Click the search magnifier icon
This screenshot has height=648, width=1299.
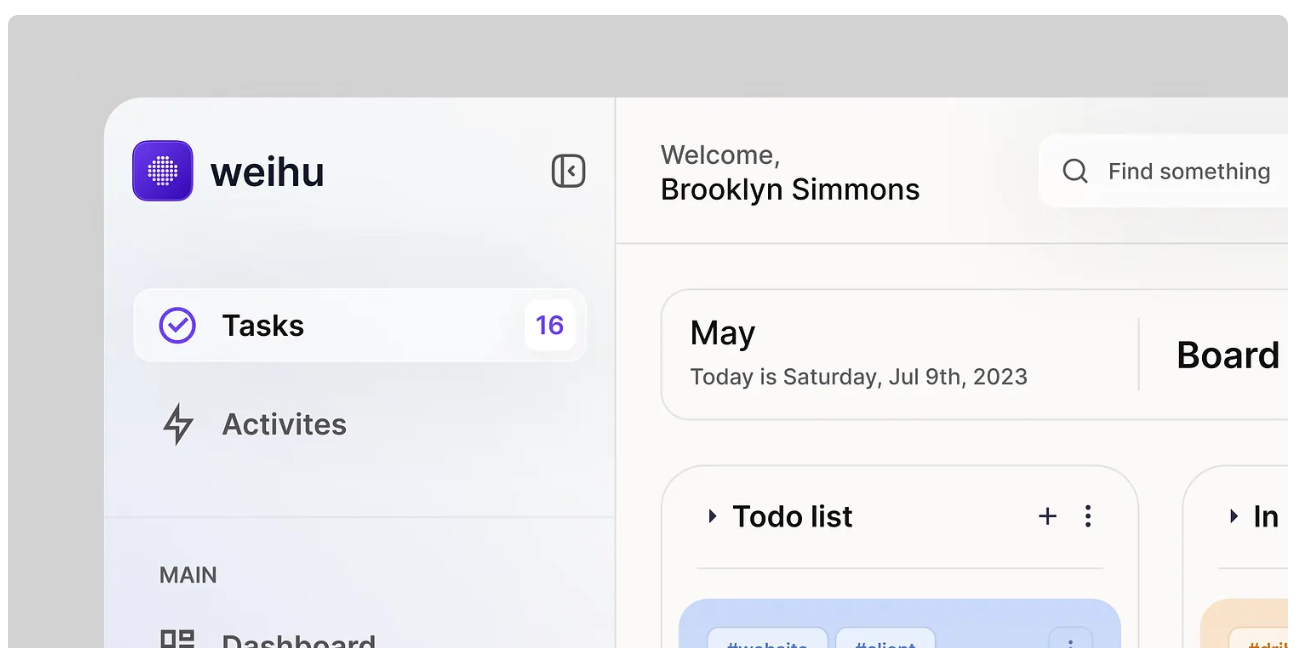coord(1075,171)
